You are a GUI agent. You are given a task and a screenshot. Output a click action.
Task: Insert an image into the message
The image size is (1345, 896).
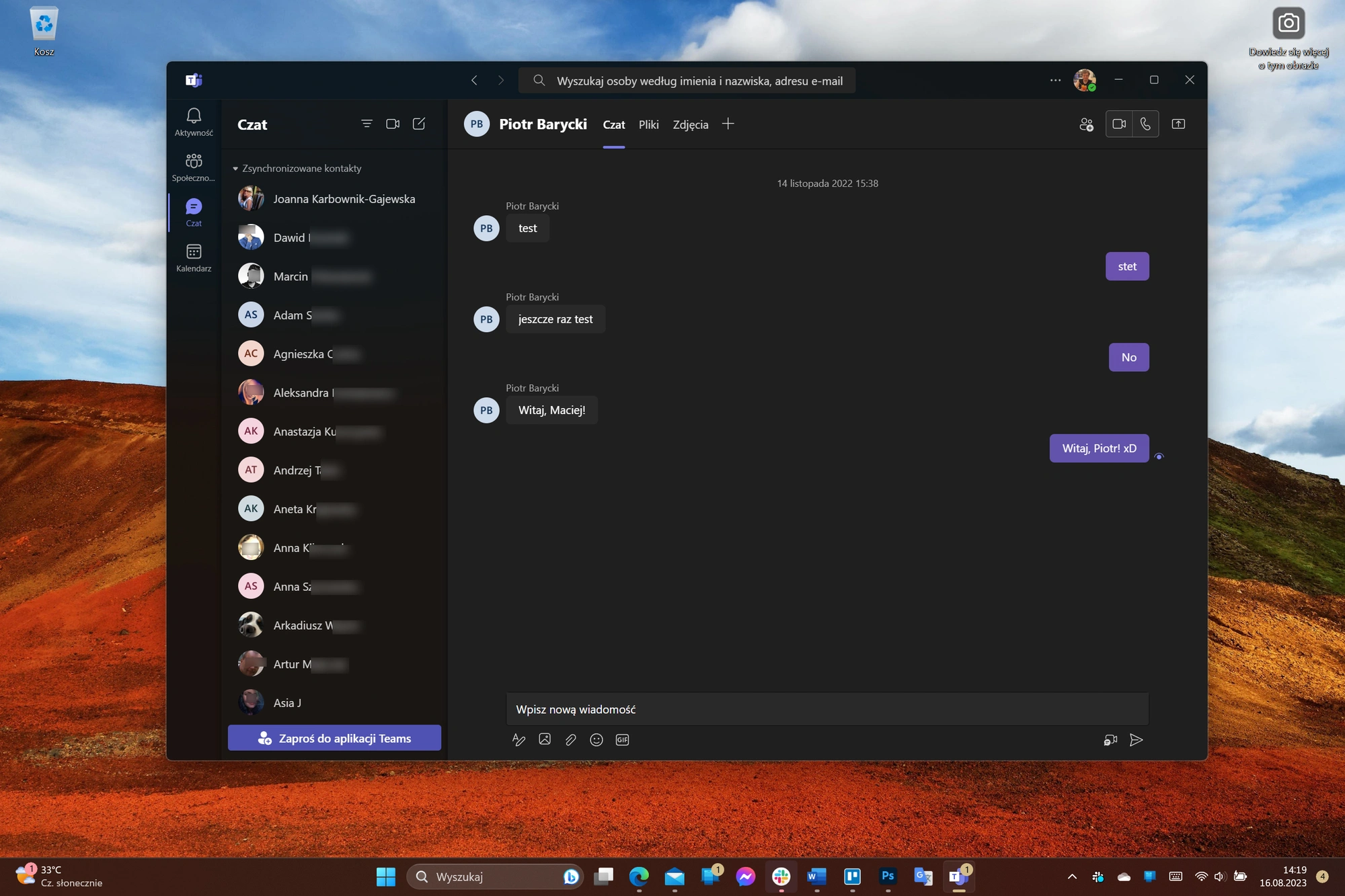pyautogui.click(x=545, y=739)
